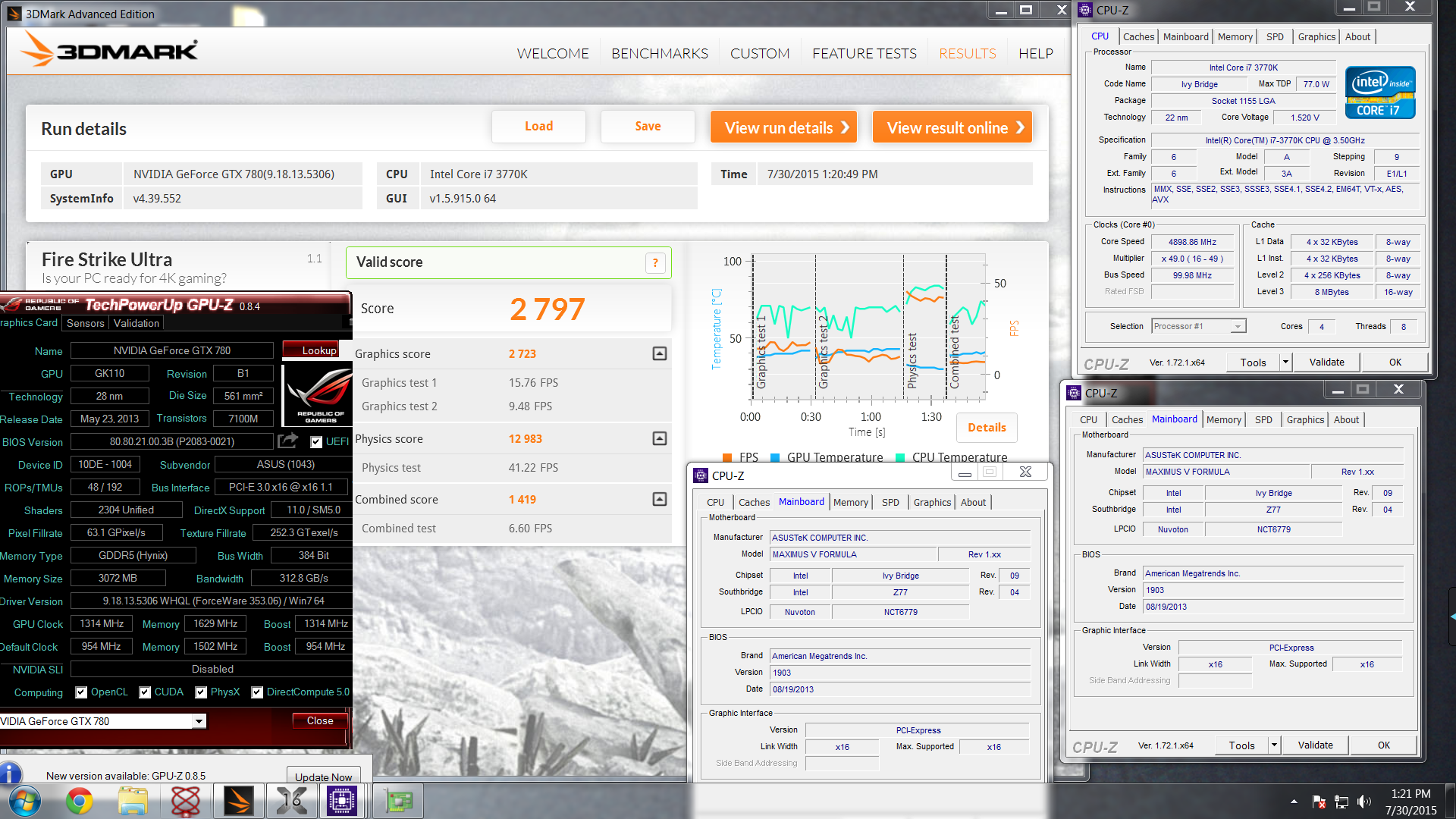The width and height of the screenshot is (1456, 819).
Task: Open the Processor #1 selection dropdown
Action: 1237,327
